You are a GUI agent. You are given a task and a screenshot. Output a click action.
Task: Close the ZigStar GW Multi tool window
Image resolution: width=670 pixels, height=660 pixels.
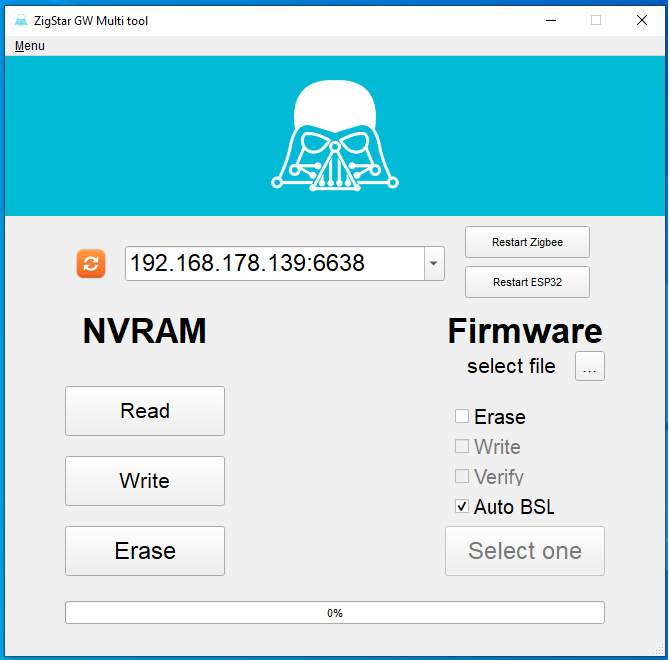click(642, 20)
